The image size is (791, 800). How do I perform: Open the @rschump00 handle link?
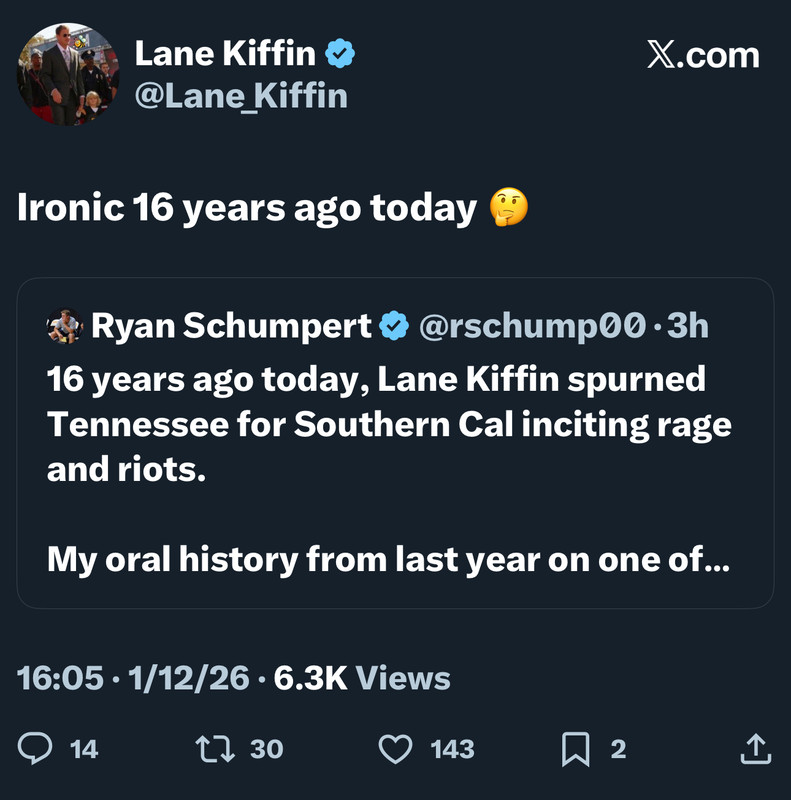532,325
